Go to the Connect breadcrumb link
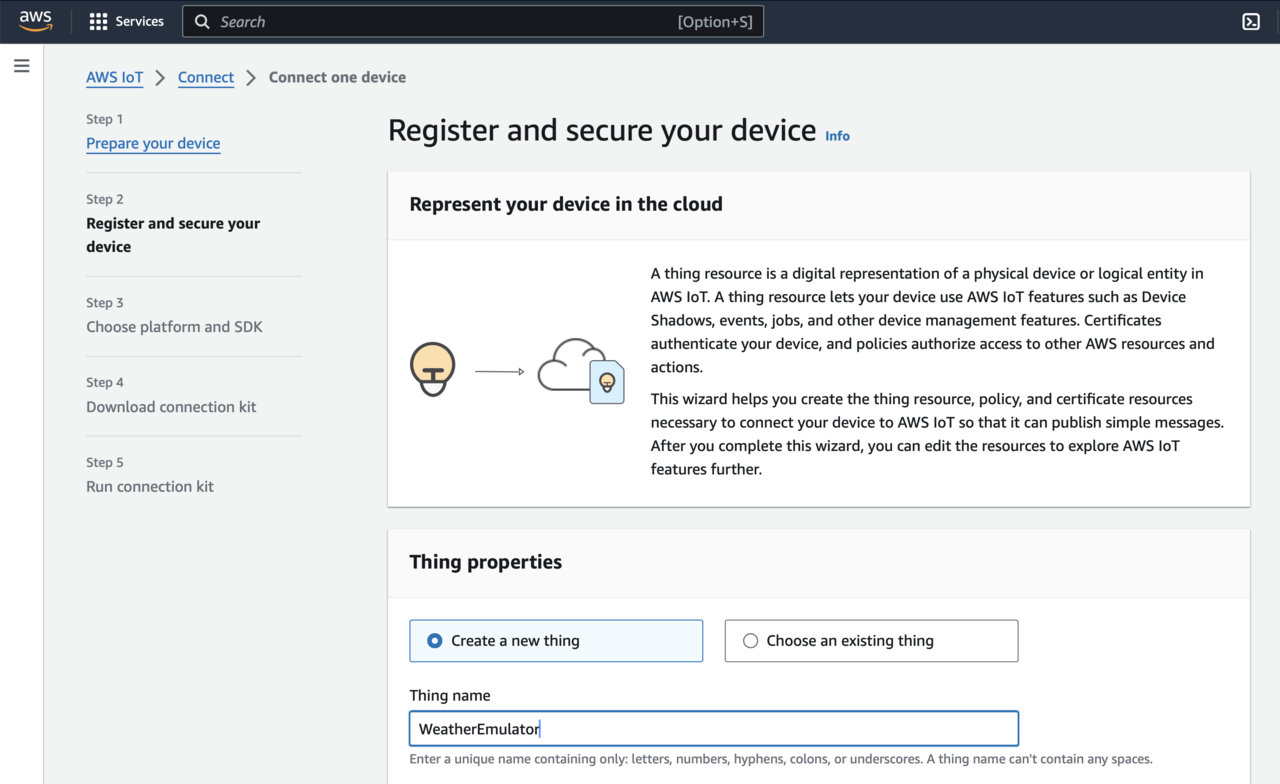 (206, 77)
